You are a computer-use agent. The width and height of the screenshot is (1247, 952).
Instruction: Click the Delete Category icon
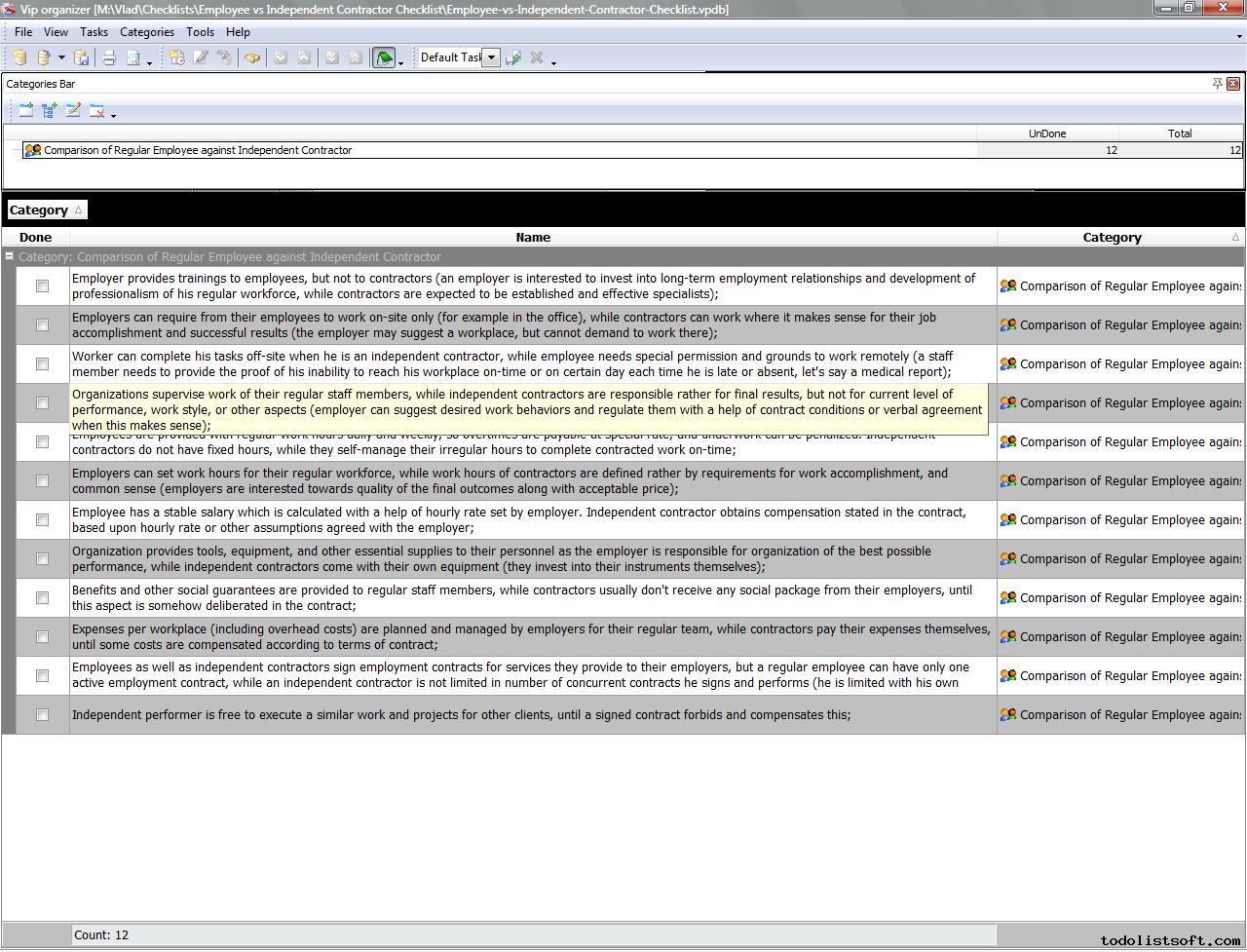[96, 111]
